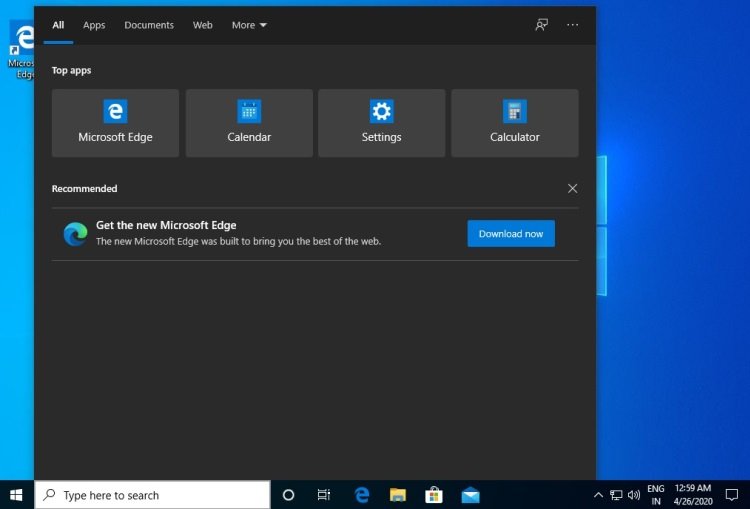
Task: Open Microsoft Edge from Top apps
Action: 115,123
